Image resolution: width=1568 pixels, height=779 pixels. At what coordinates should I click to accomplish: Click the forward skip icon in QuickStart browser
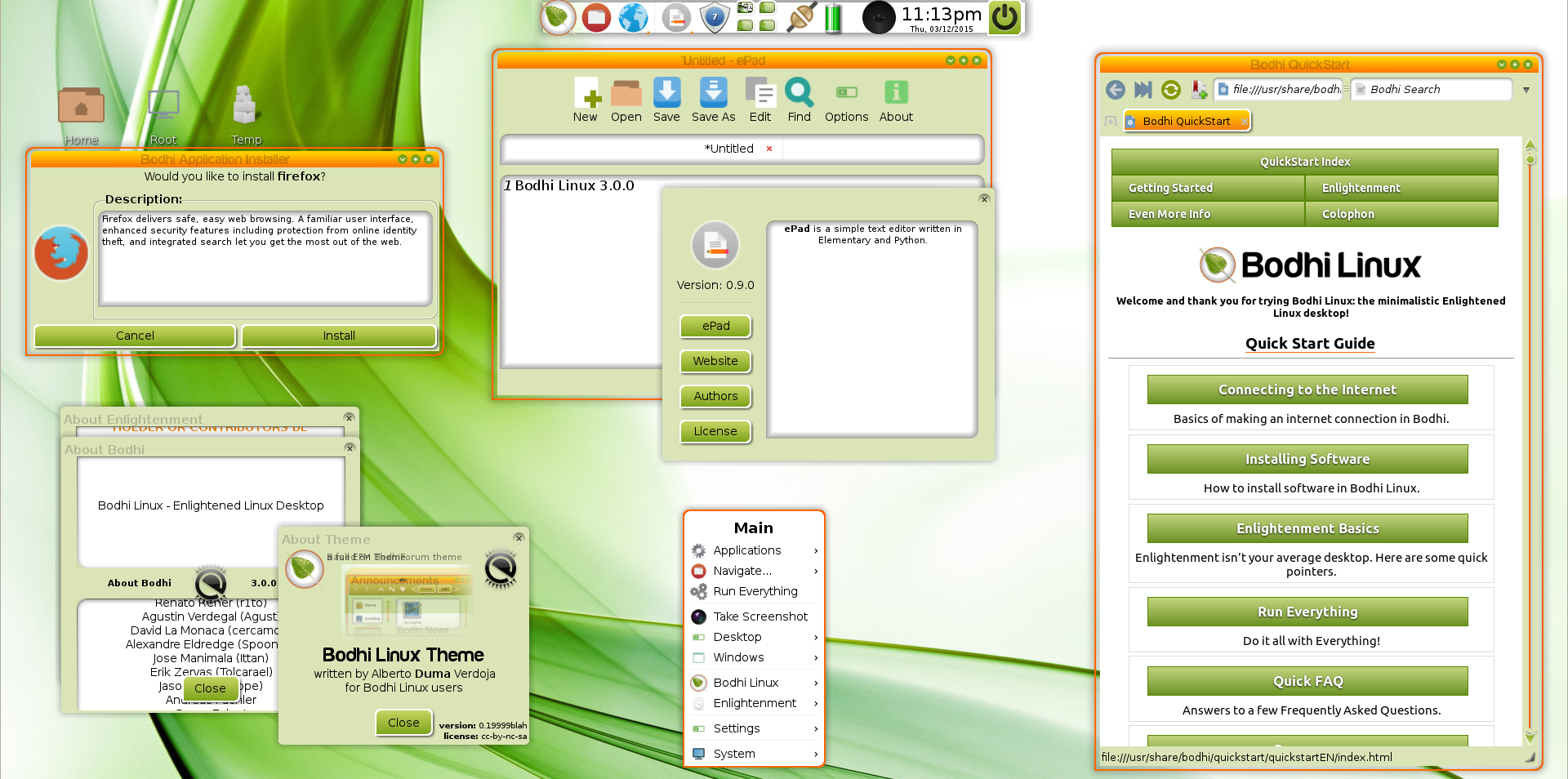1143,90
